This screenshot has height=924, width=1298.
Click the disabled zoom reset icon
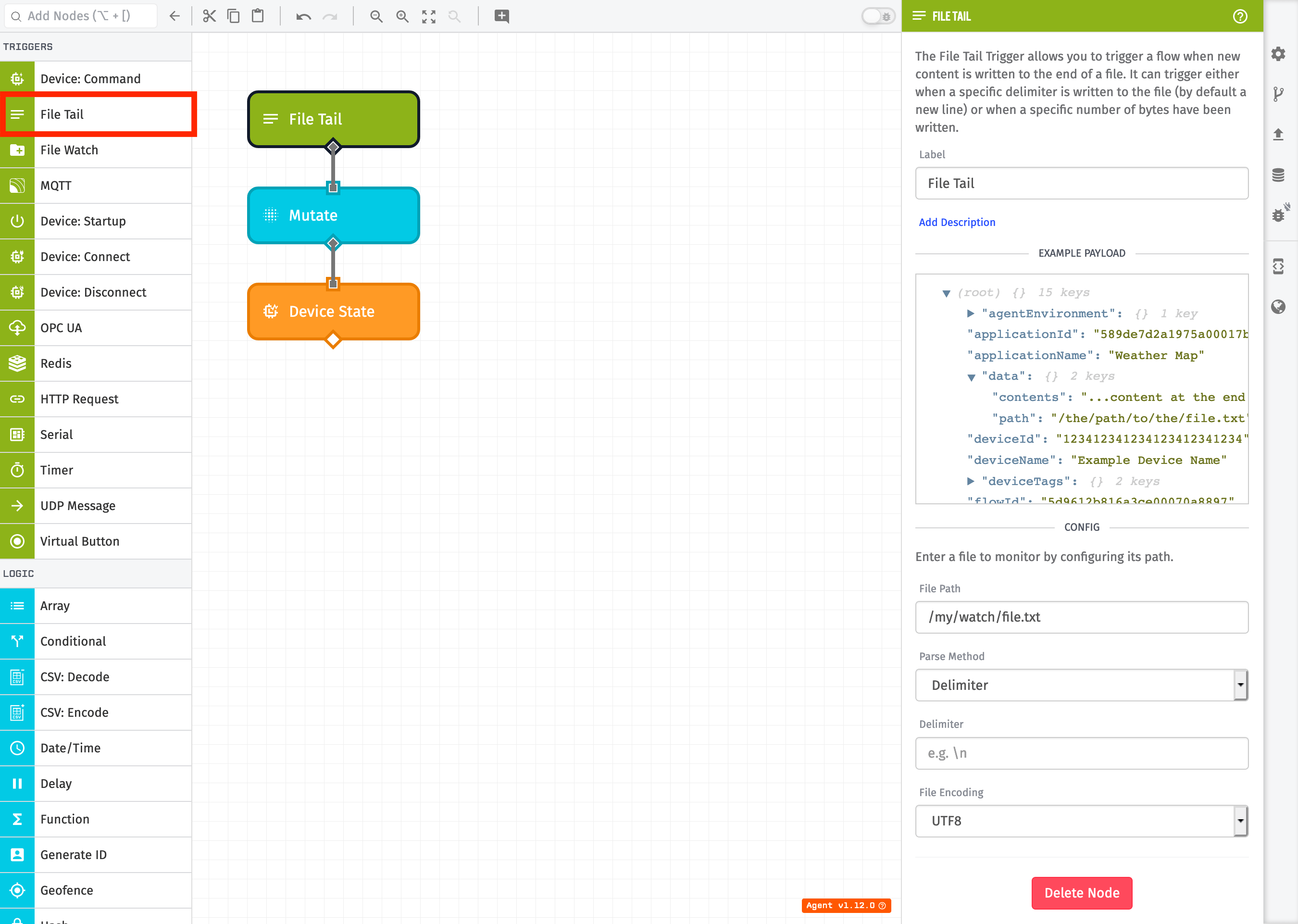454,16
